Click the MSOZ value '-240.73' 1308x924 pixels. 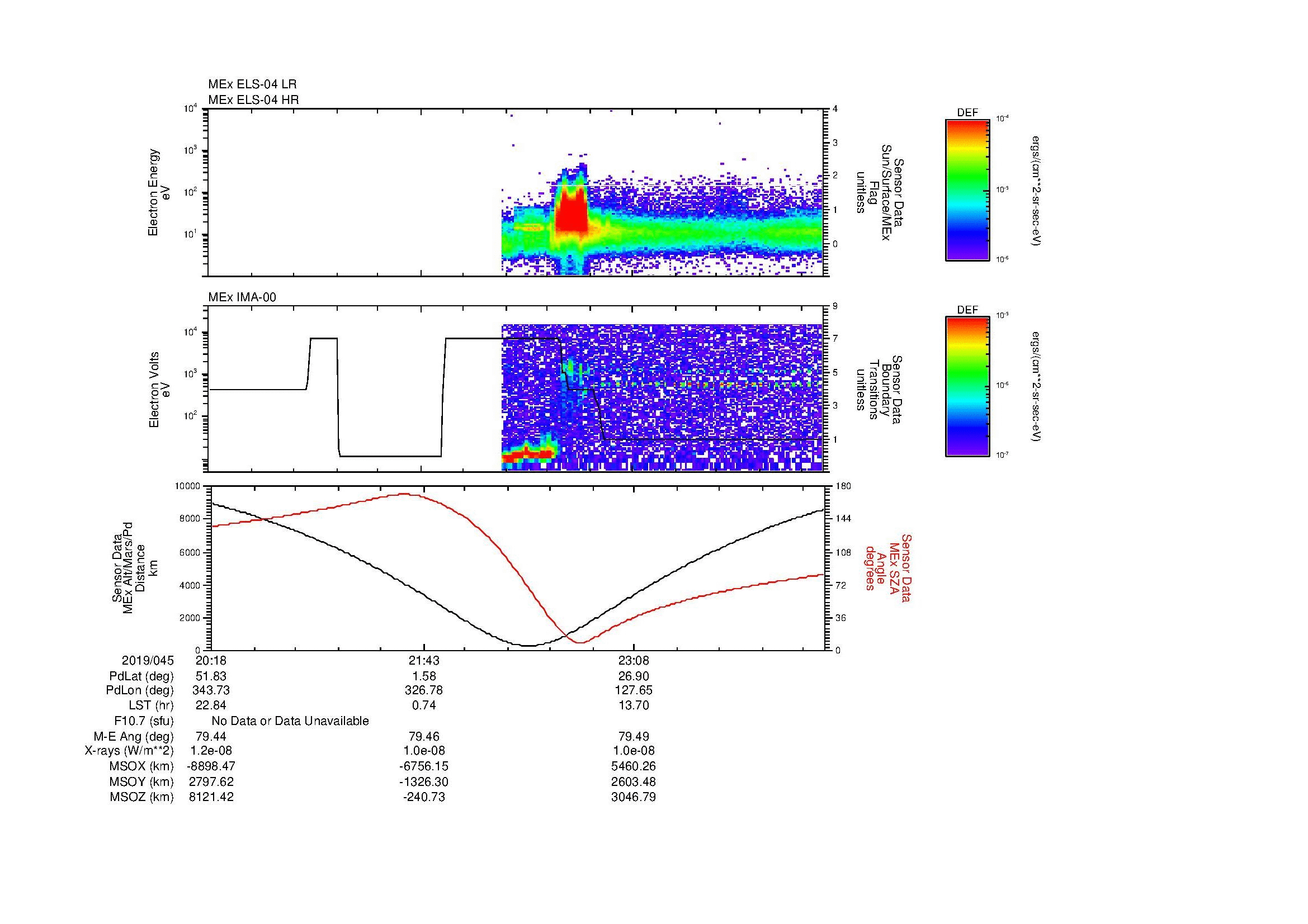(x=423, y=797)
